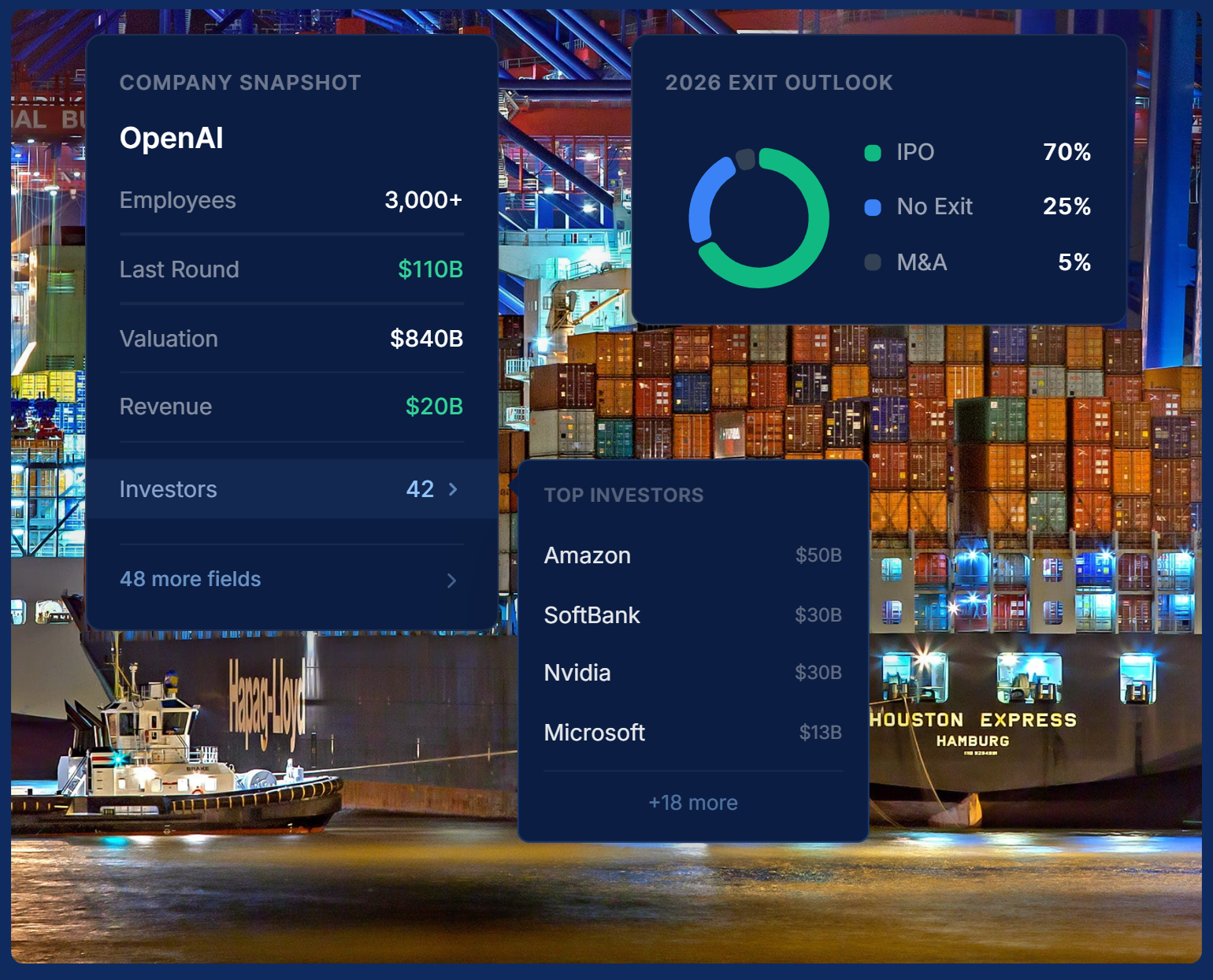Click the Last Round field label
This screenshot has height=980, width=1213.
click(x=179, y=269)
